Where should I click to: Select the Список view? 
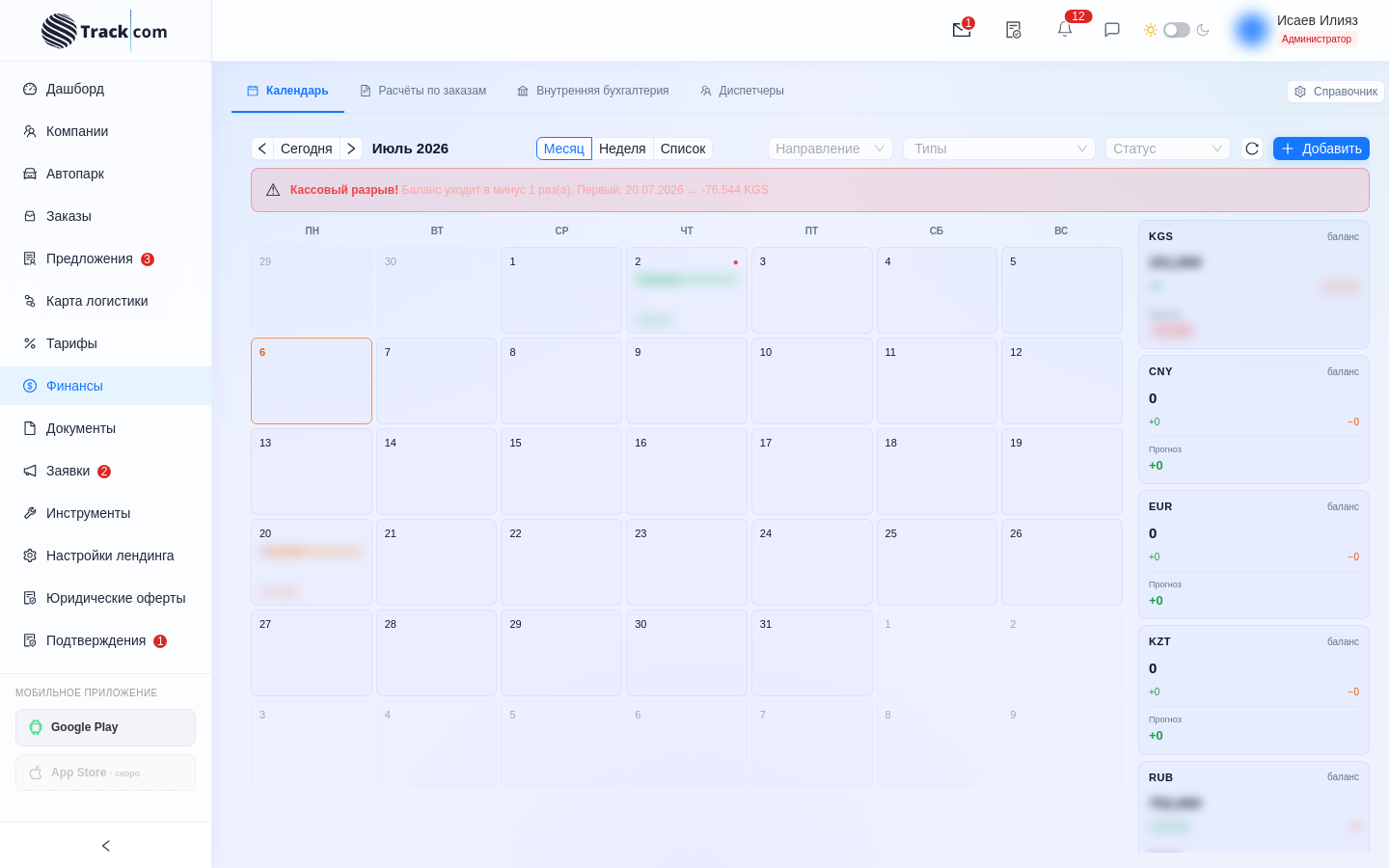(x=683, y=149)
